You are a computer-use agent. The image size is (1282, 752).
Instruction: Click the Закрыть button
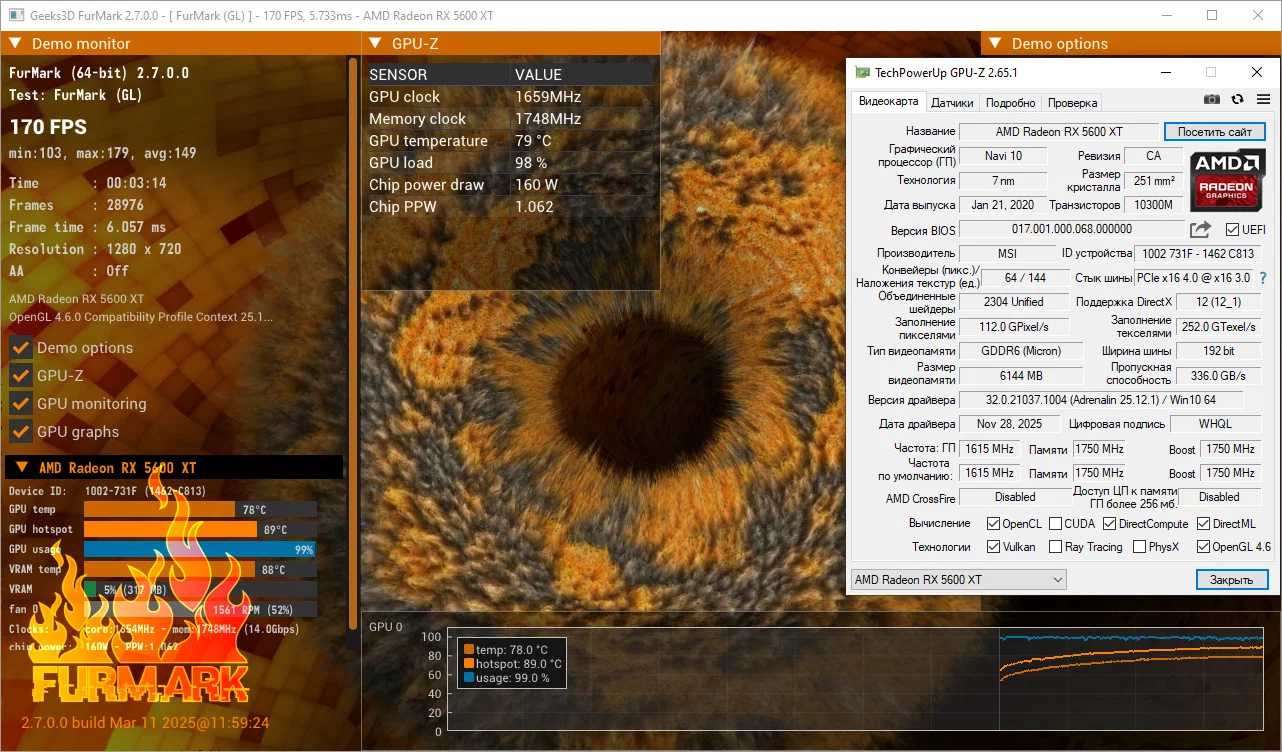pos(1231,580)
